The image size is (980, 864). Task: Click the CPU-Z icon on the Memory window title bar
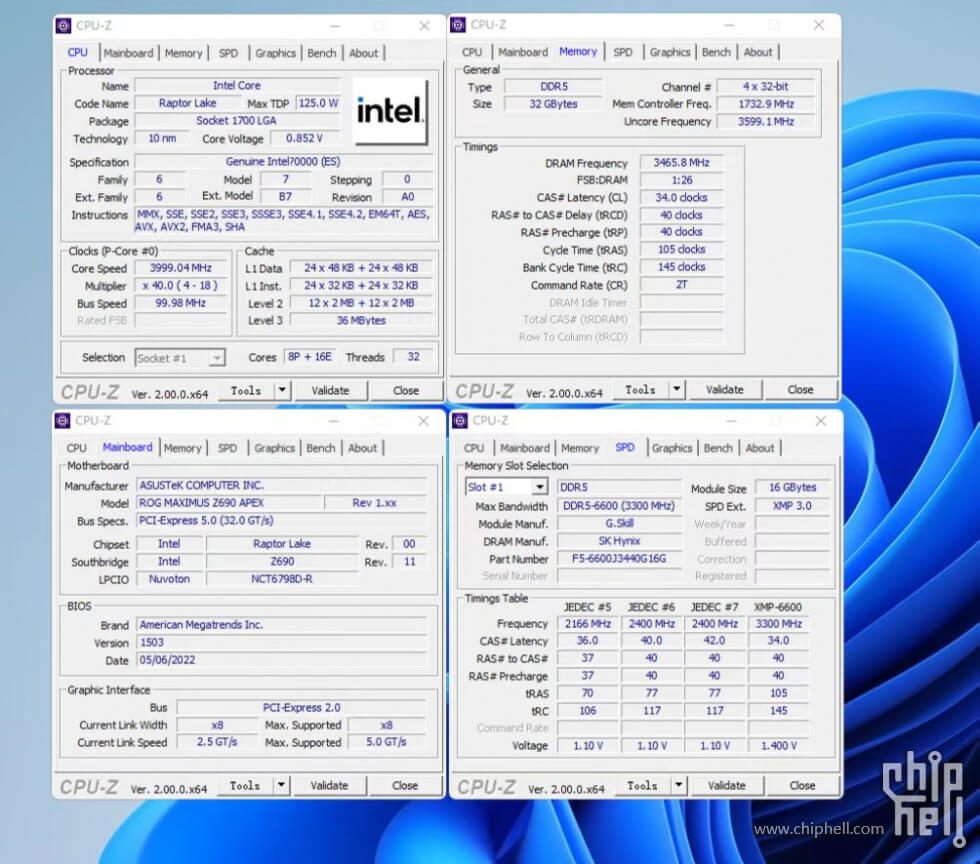[x=458, y=25]
